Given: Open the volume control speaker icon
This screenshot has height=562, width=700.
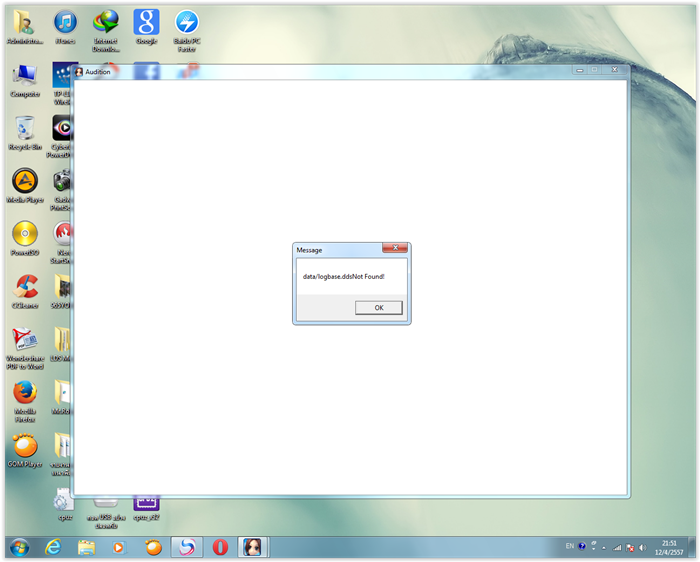Looking at the screenshot, I should (642, 548).
